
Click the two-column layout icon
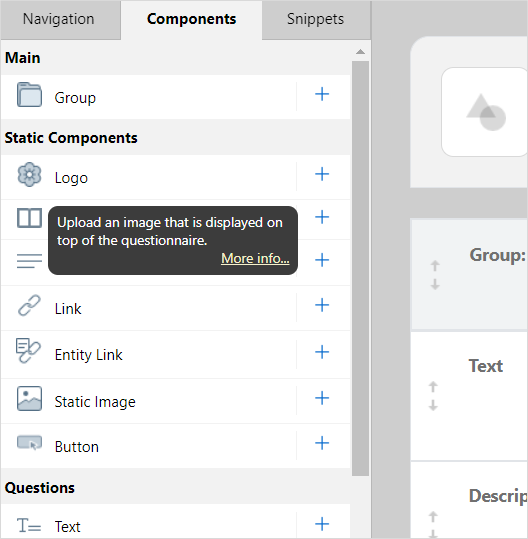[30, 218]
